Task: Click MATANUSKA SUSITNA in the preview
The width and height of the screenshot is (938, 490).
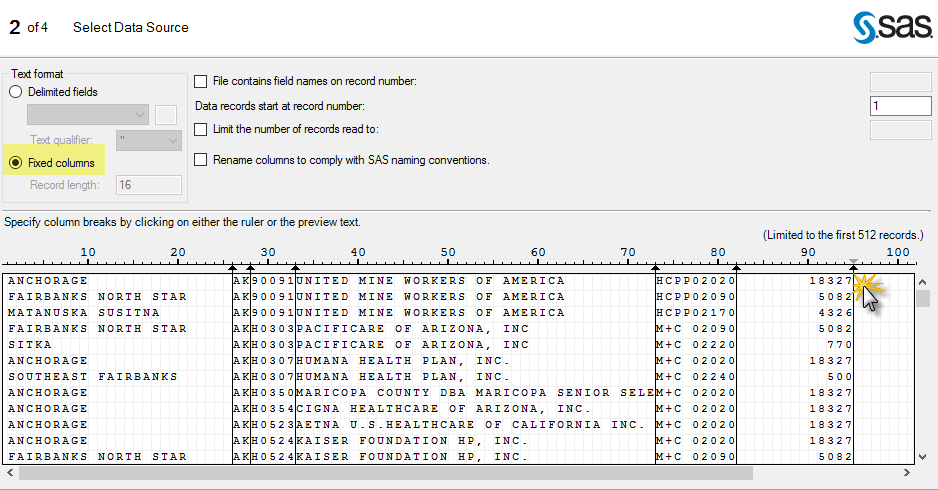Action: click(84, 313)
